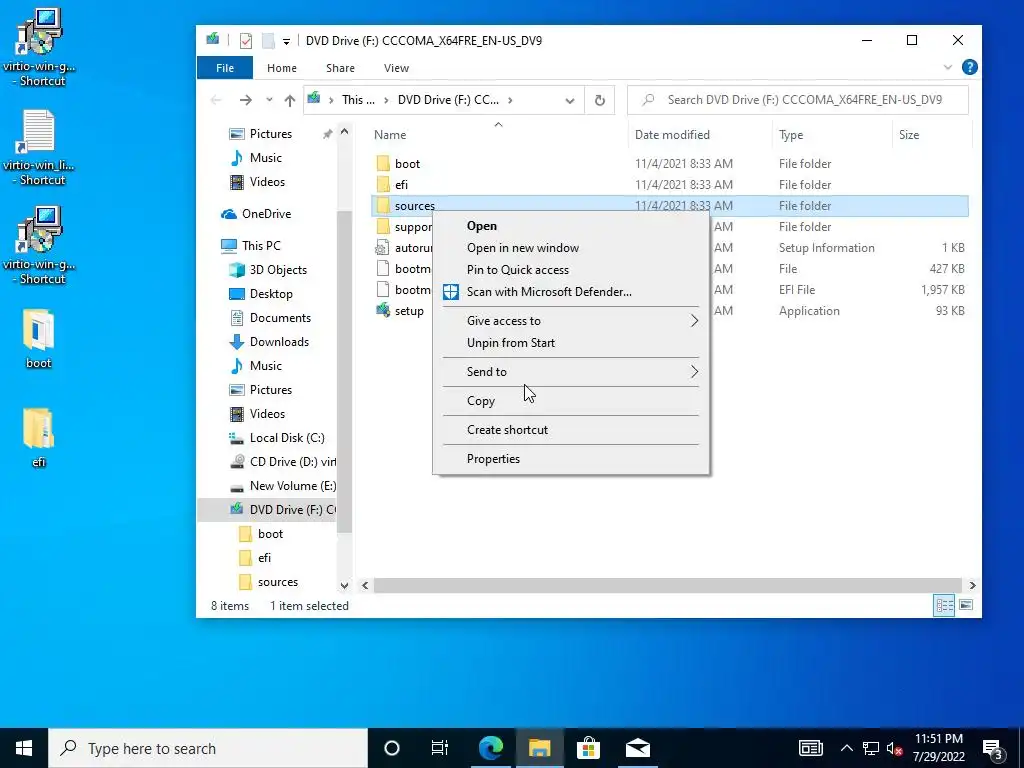1024x768 pixels.
Task: Click 'This ...' breadcrumb in the address bar
Action: pyautogui.click(x=358, y=100)
